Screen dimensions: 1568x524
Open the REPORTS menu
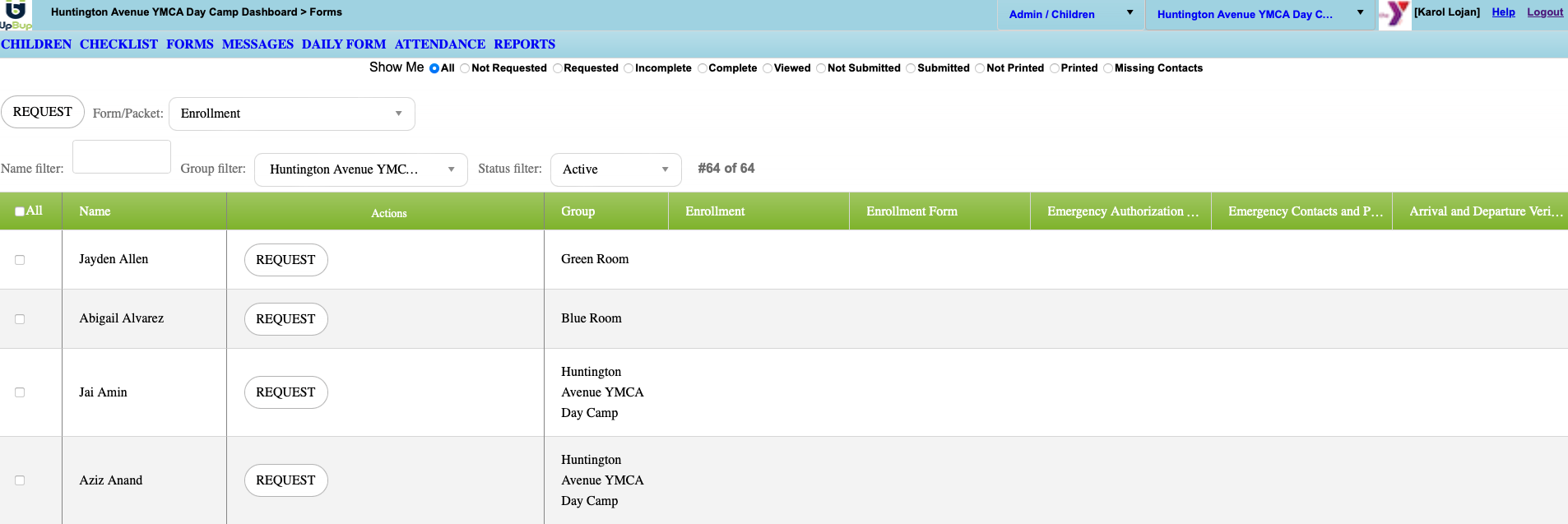point(525,44)
